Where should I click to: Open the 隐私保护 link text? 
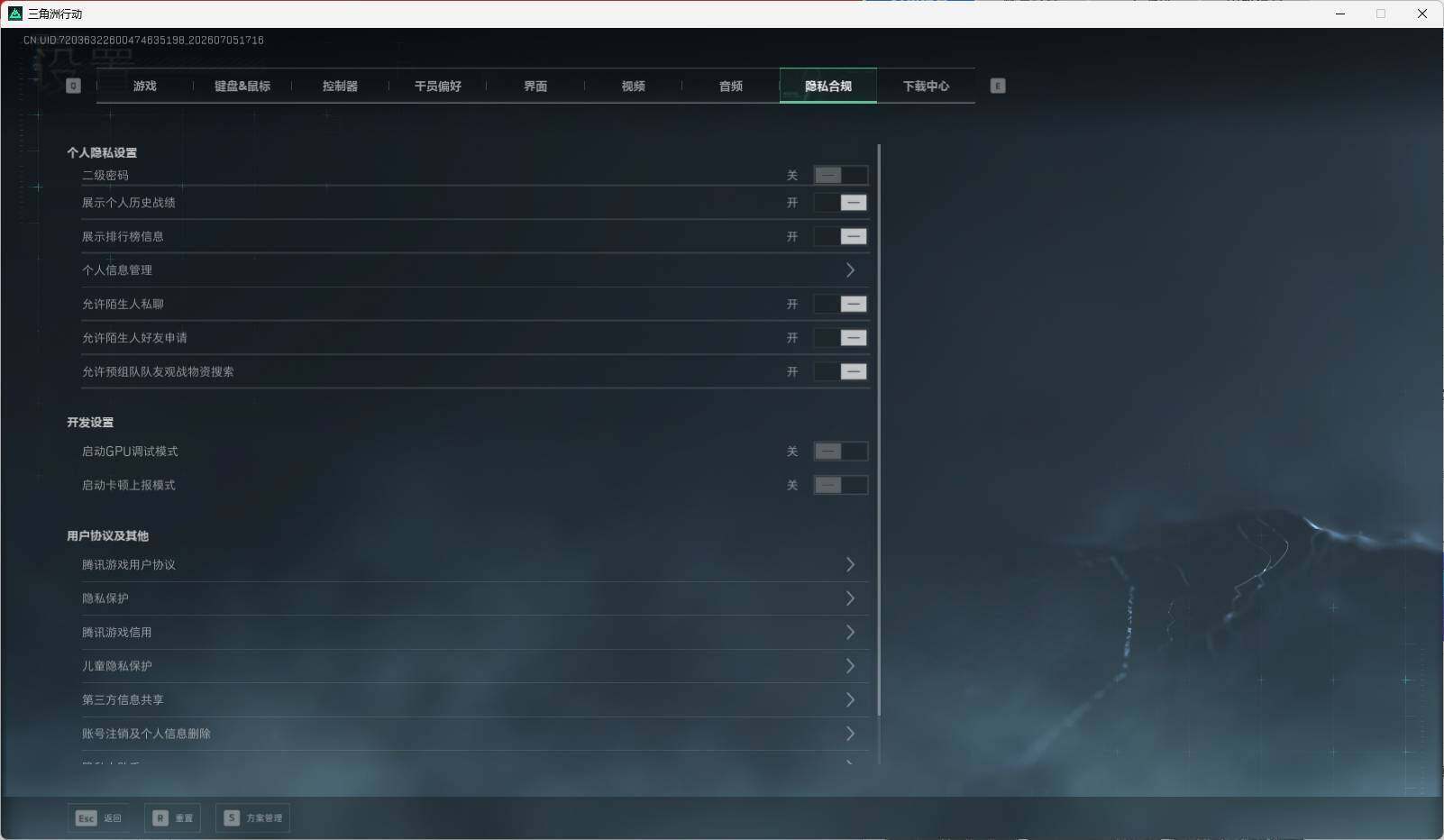pyautogui.click(x=105, y=598)
